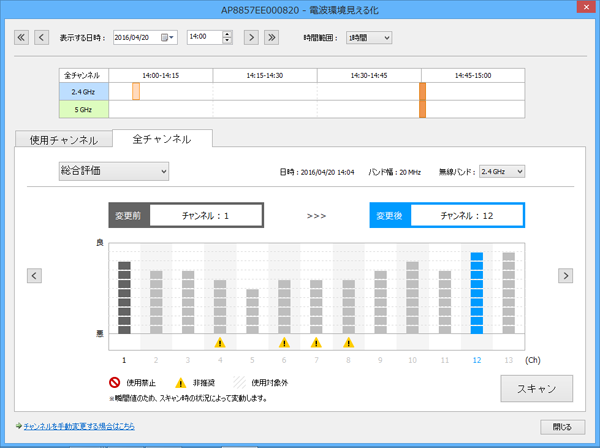Click the channel label 1 under the chart
The height and width of the screenshot is (448, 600).
pos(124,360)
